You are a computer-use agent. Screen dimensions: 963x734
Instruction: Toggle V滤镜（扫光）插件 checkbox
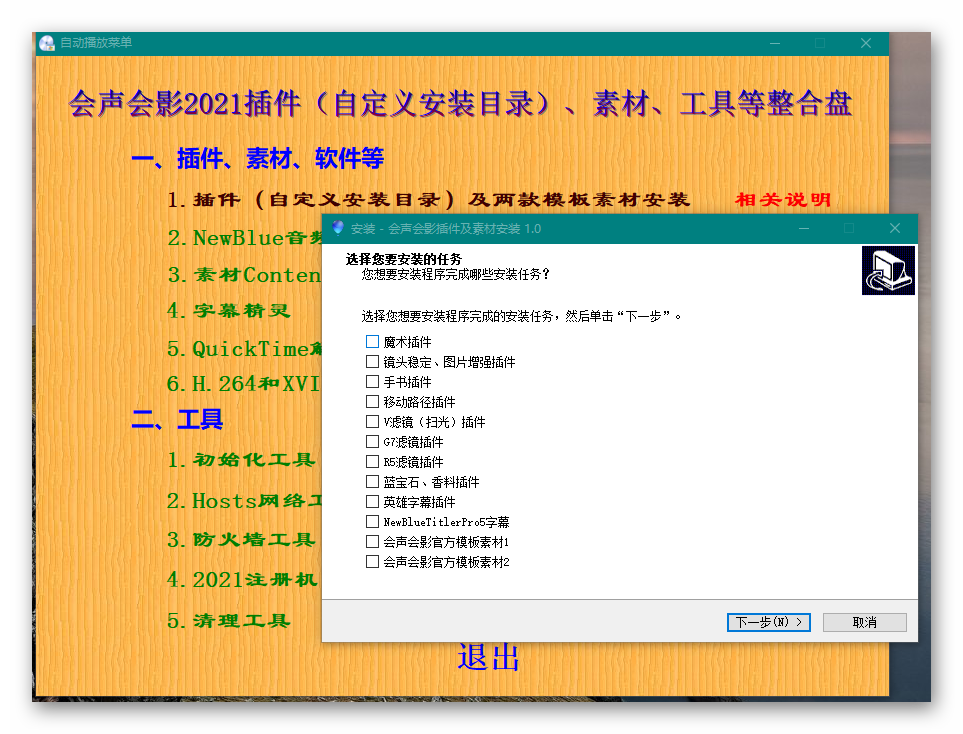(372, 421)
